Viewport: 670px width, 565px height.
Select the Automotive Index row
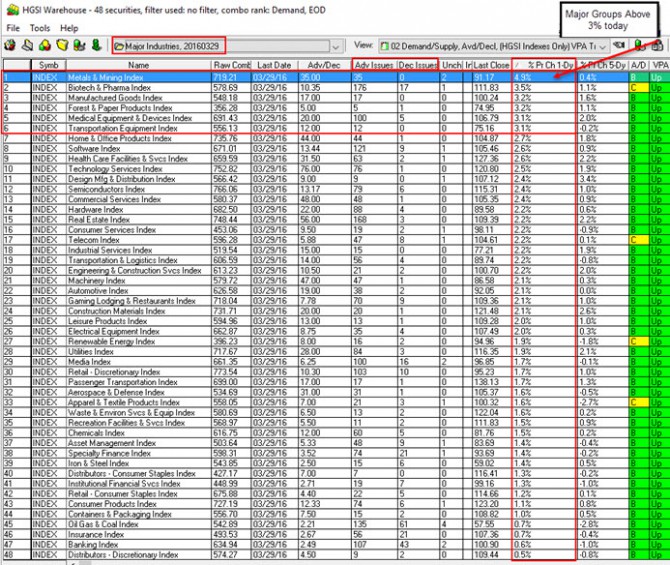click(x=336, y=291)
